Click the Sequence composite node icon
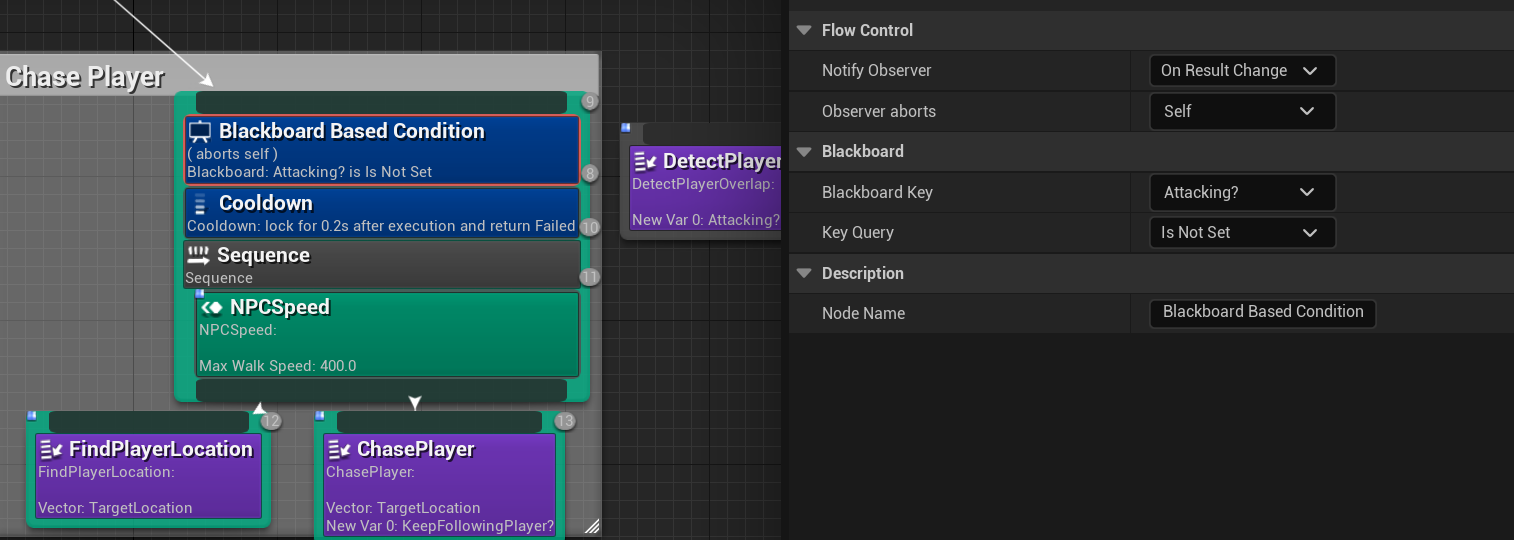This screenshot has height=540, width=1514. click(198, 256)
